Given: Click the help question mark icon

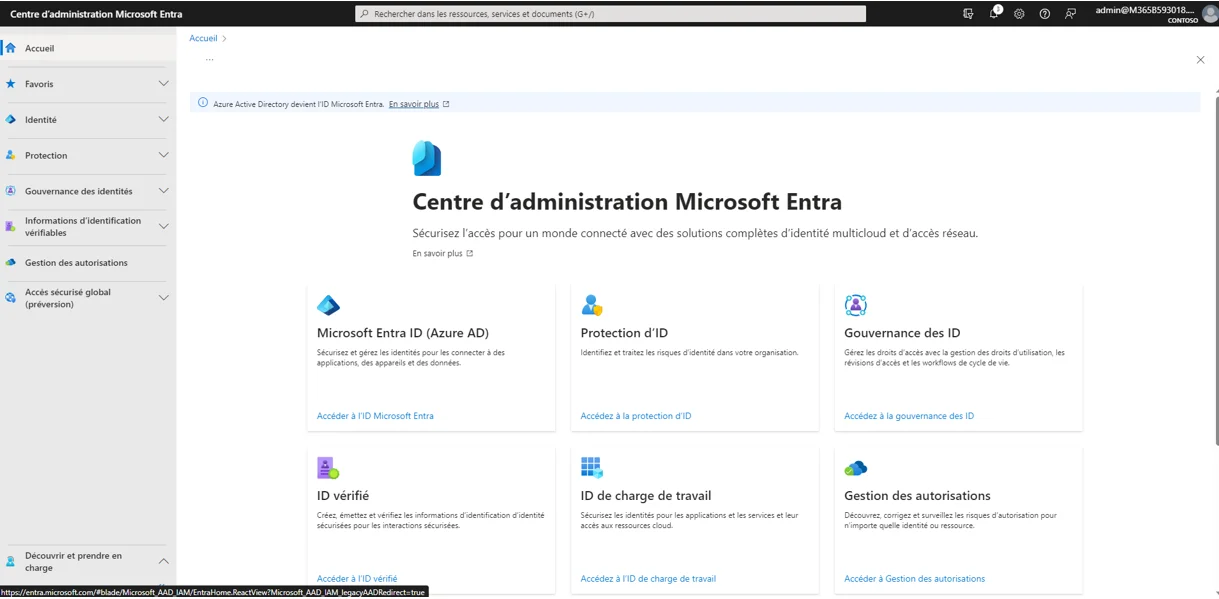Looking at the screenshot, I should [x=1044, y=14].
